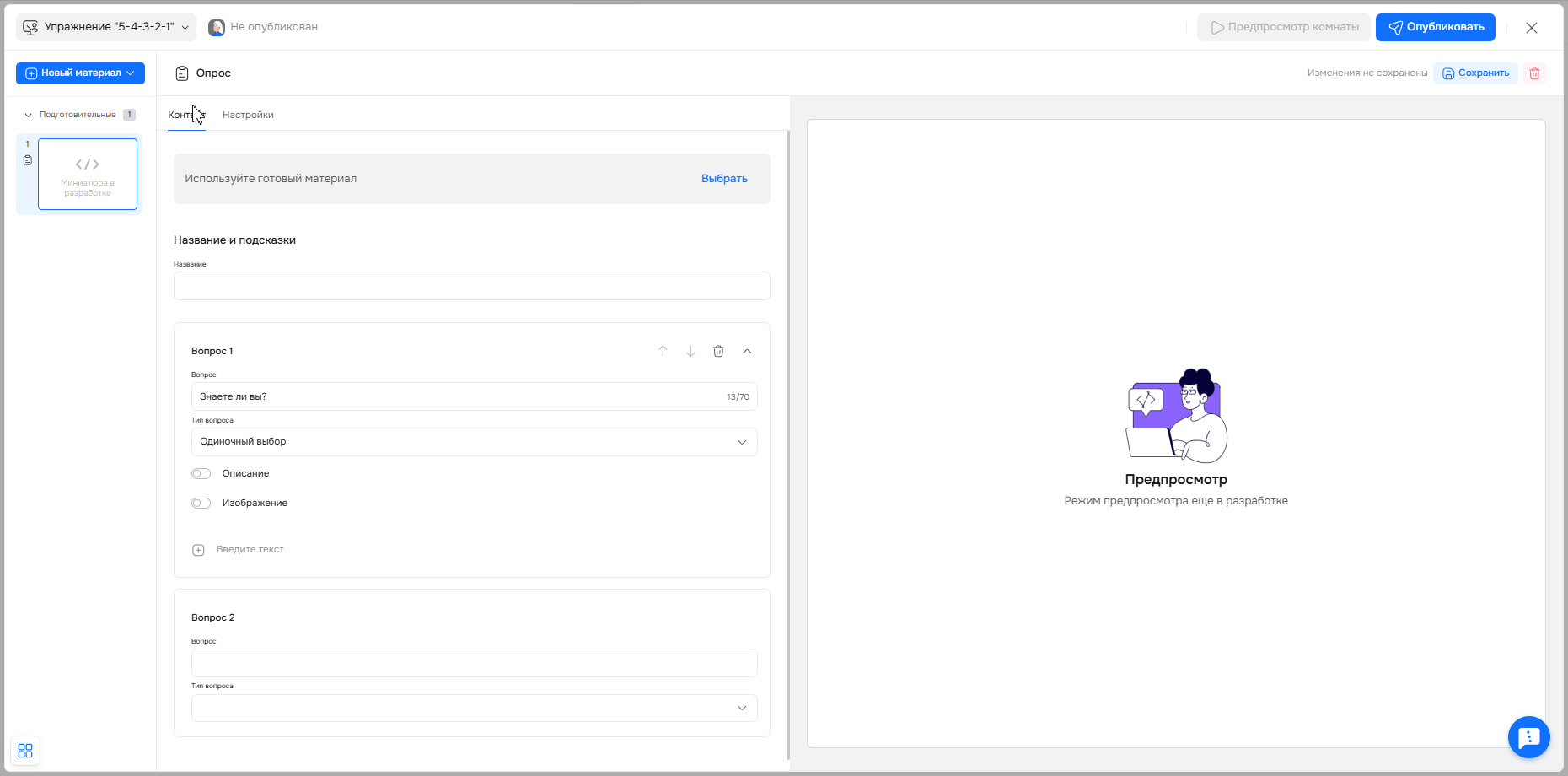Image resolution: width=1568 pixels, height=776 pixels.
Task: Click the Название input field
Action: (x=471, y=286)
